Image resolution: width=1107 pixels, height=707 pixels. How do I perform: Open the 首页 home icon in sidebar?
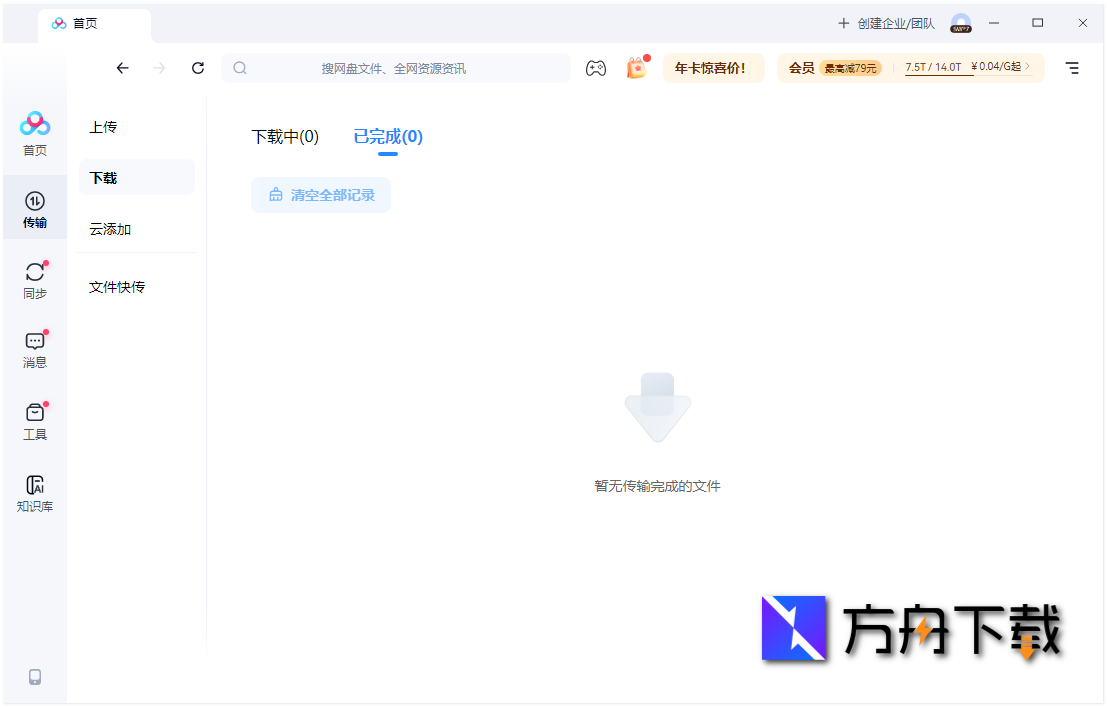click(x=35, y=135)
